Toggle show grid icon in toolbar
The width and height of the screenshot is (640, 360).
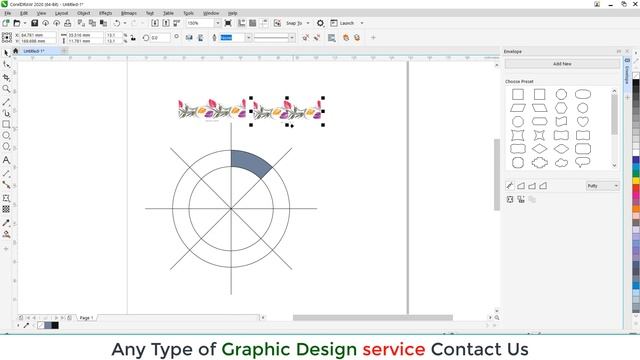253,23
